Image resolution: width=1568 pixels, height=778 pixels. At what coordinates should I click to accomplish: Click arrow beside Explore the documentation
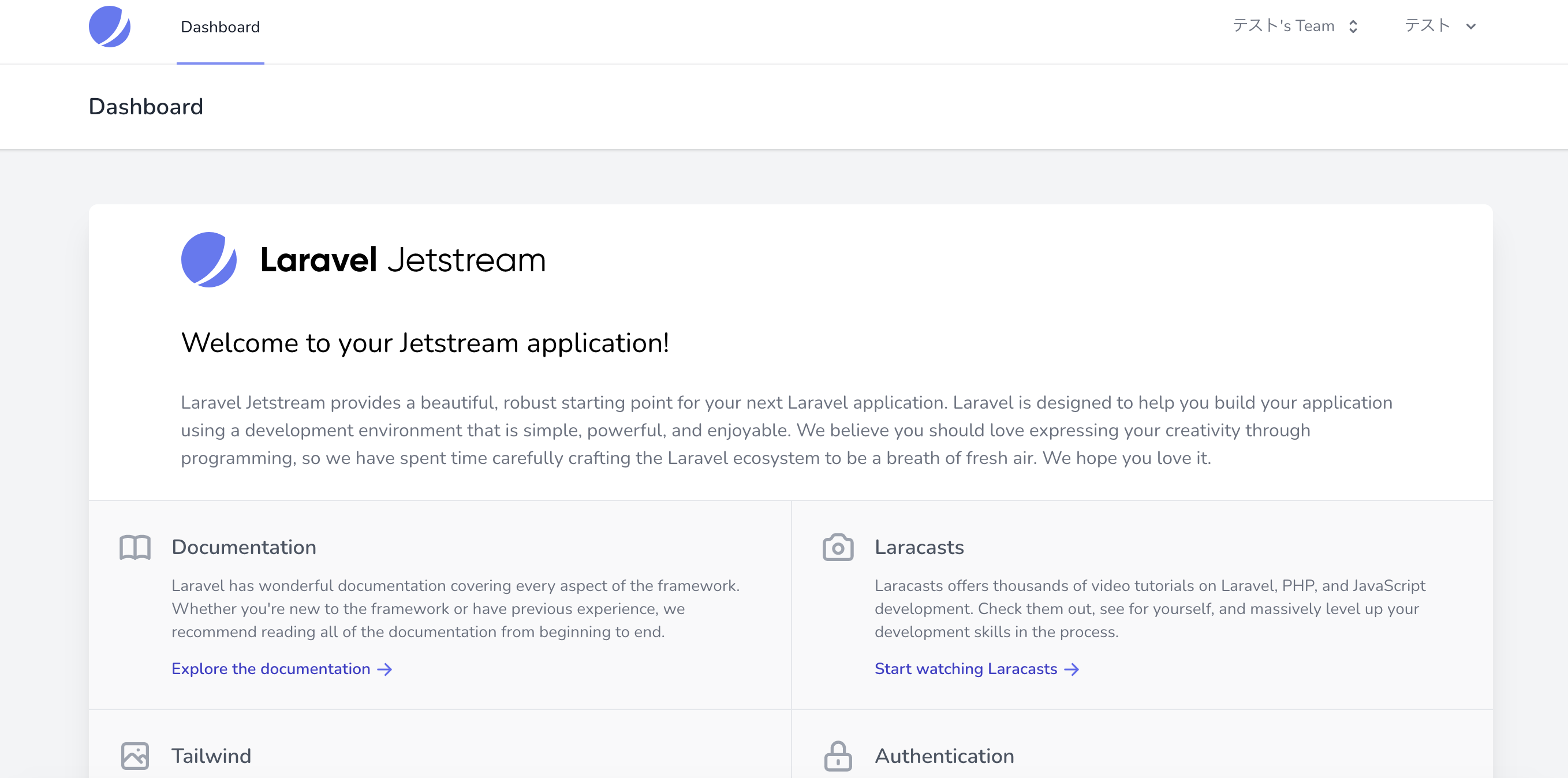(x=384, y=669)
